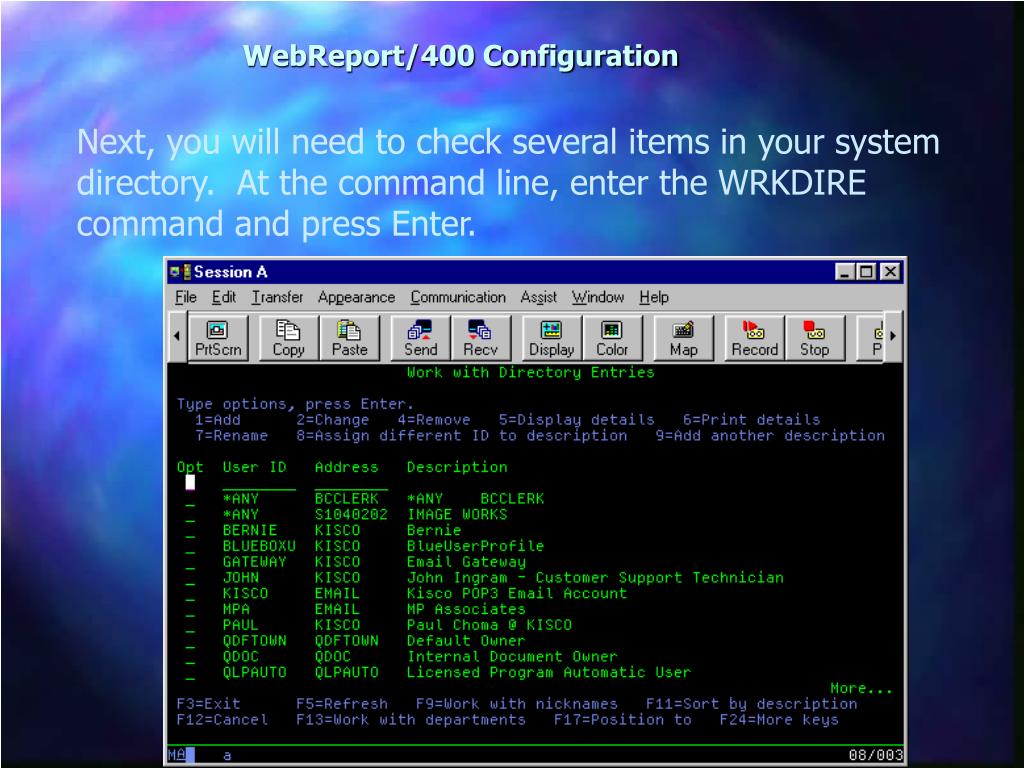
Task: Click the MP Associates description
Action: (466, 609)
